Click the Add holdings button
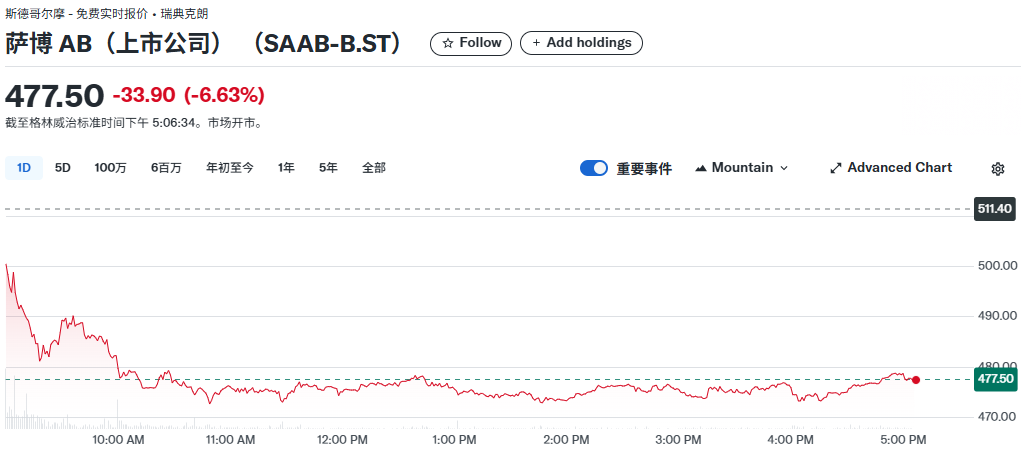The height and width of the screenshot is (451, 1031). click(581, 43)
